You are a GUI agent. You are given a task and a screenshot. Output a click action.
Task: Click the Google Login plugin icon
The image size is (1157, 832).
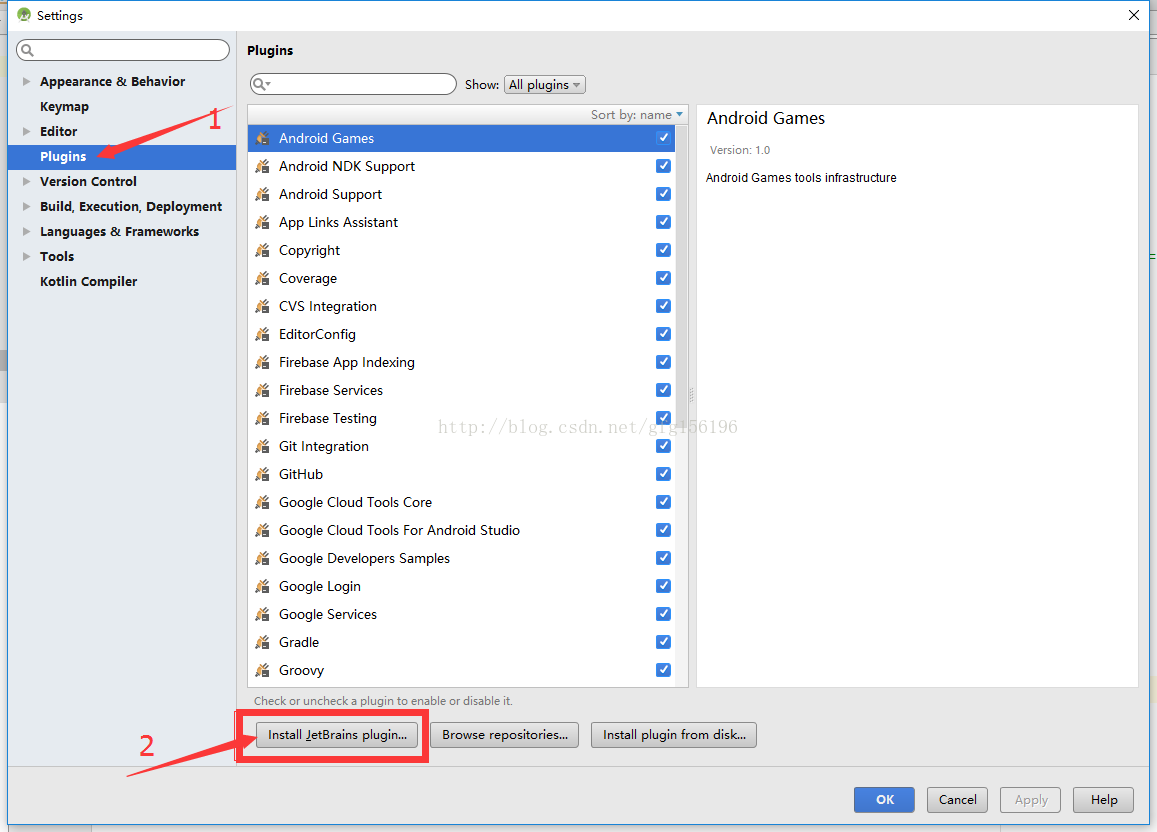tap(262, 586)
